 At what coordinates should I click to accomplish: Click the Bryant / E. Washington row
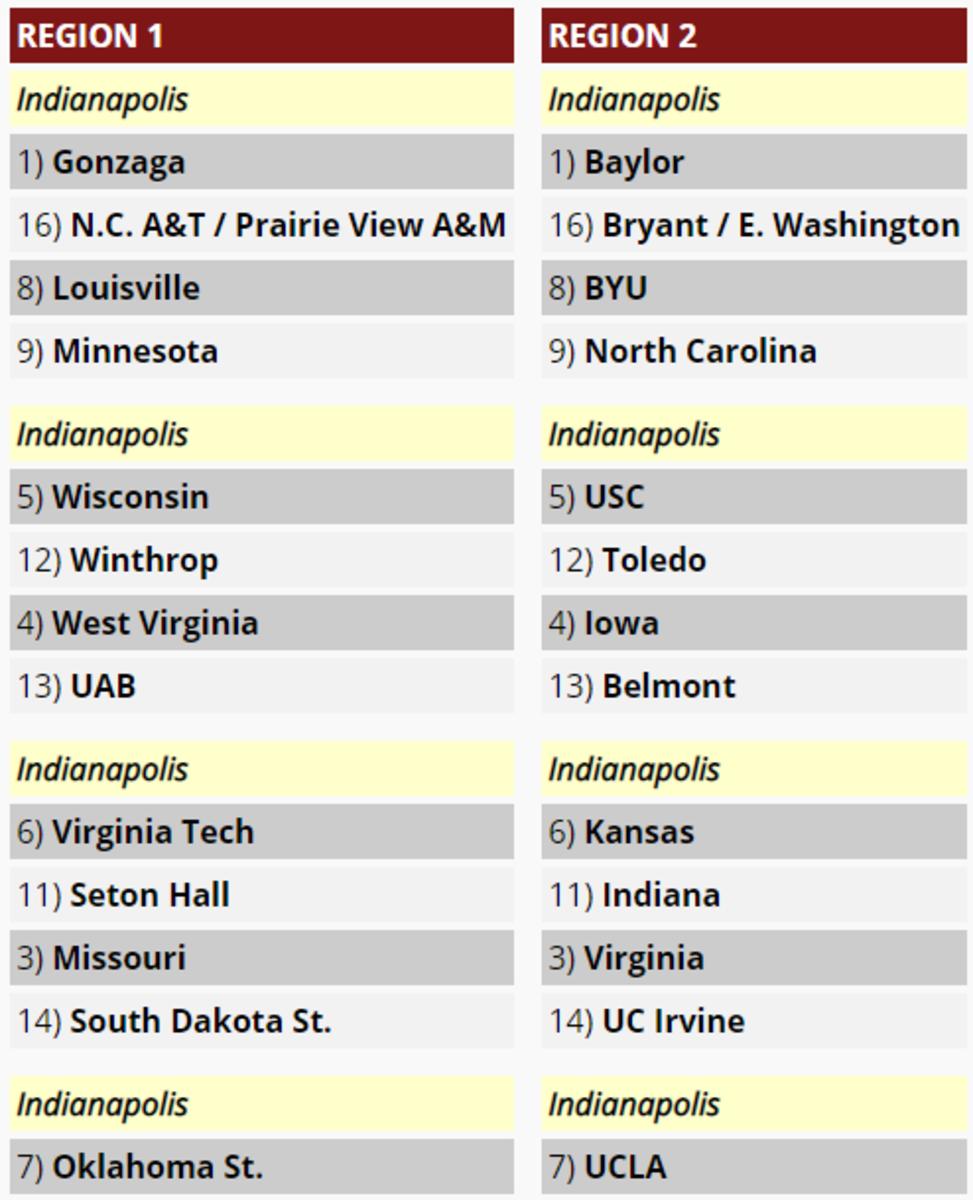pyautogui.click(x=754, y=225)
